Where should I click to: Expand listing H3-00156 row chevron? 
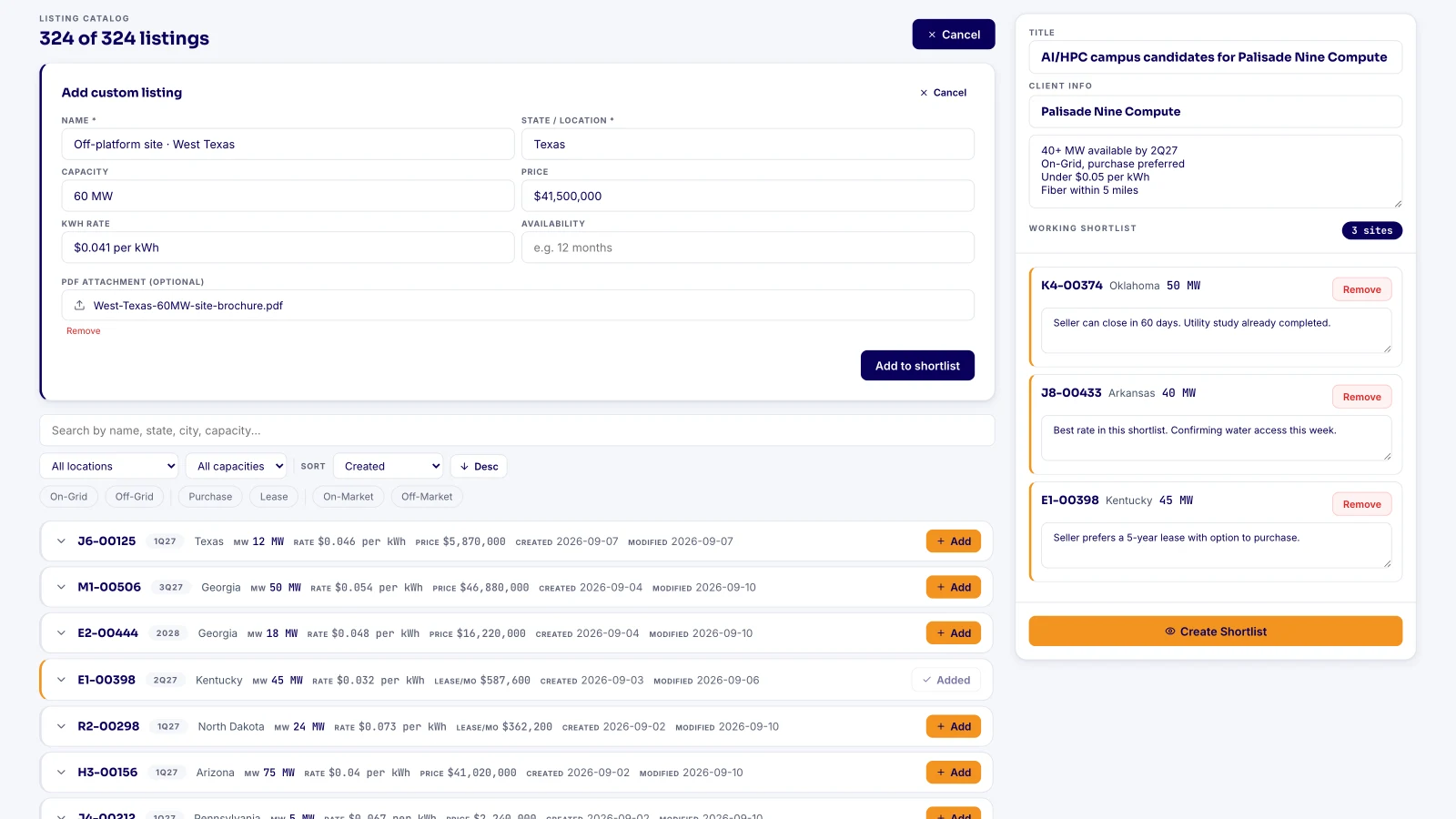(x=61, y=773)
